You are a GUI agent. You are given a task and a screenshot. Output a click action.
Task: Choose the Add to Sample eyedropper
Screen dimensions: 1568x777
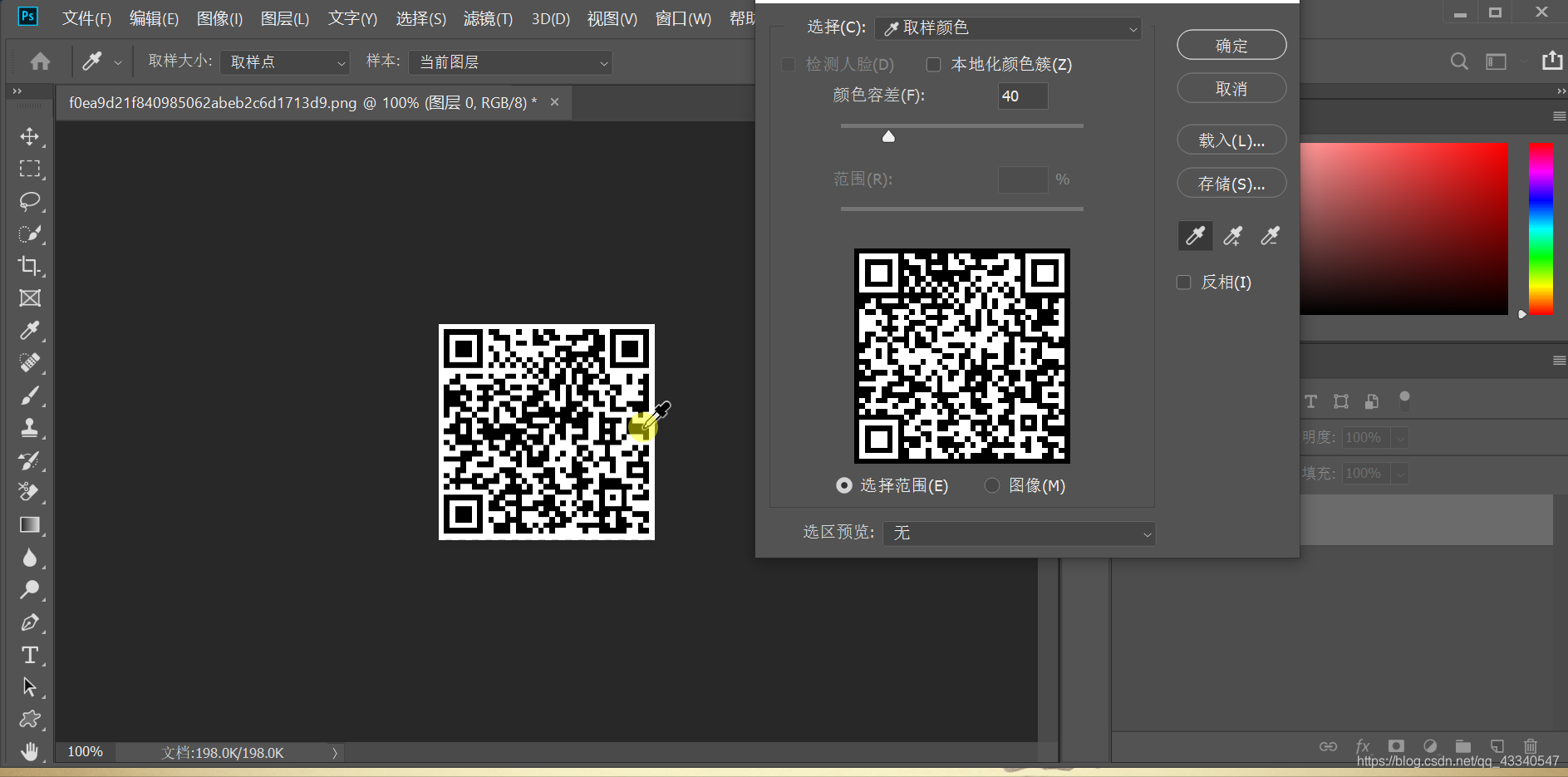pos(1233,236)
